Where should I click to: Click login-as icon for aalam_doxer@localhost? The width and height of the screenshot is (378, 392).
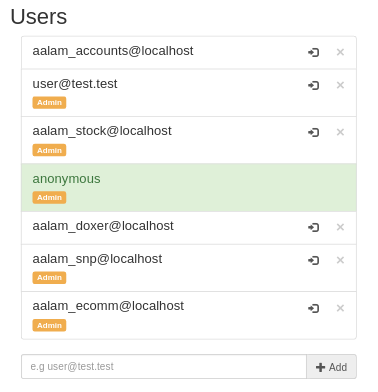pyautogui.click(x=313, y=227)
